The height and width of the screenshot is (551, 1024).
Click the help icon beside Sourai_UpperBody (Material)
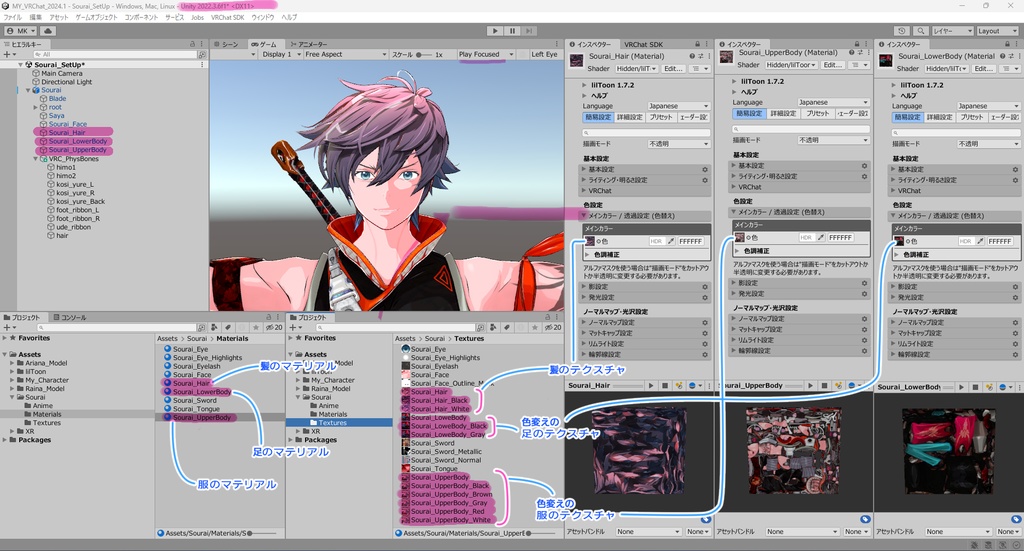(852, 52)
